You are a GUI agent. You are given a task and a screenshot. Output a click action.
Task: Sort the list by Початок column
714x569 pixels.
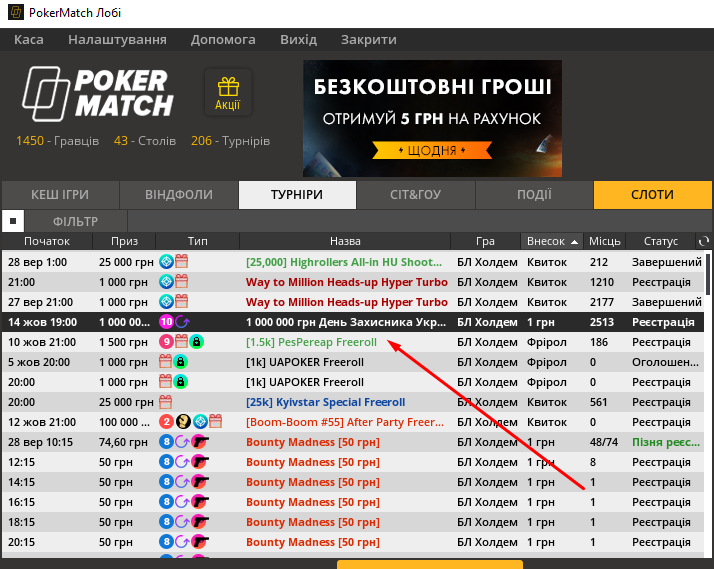[47, 241]
